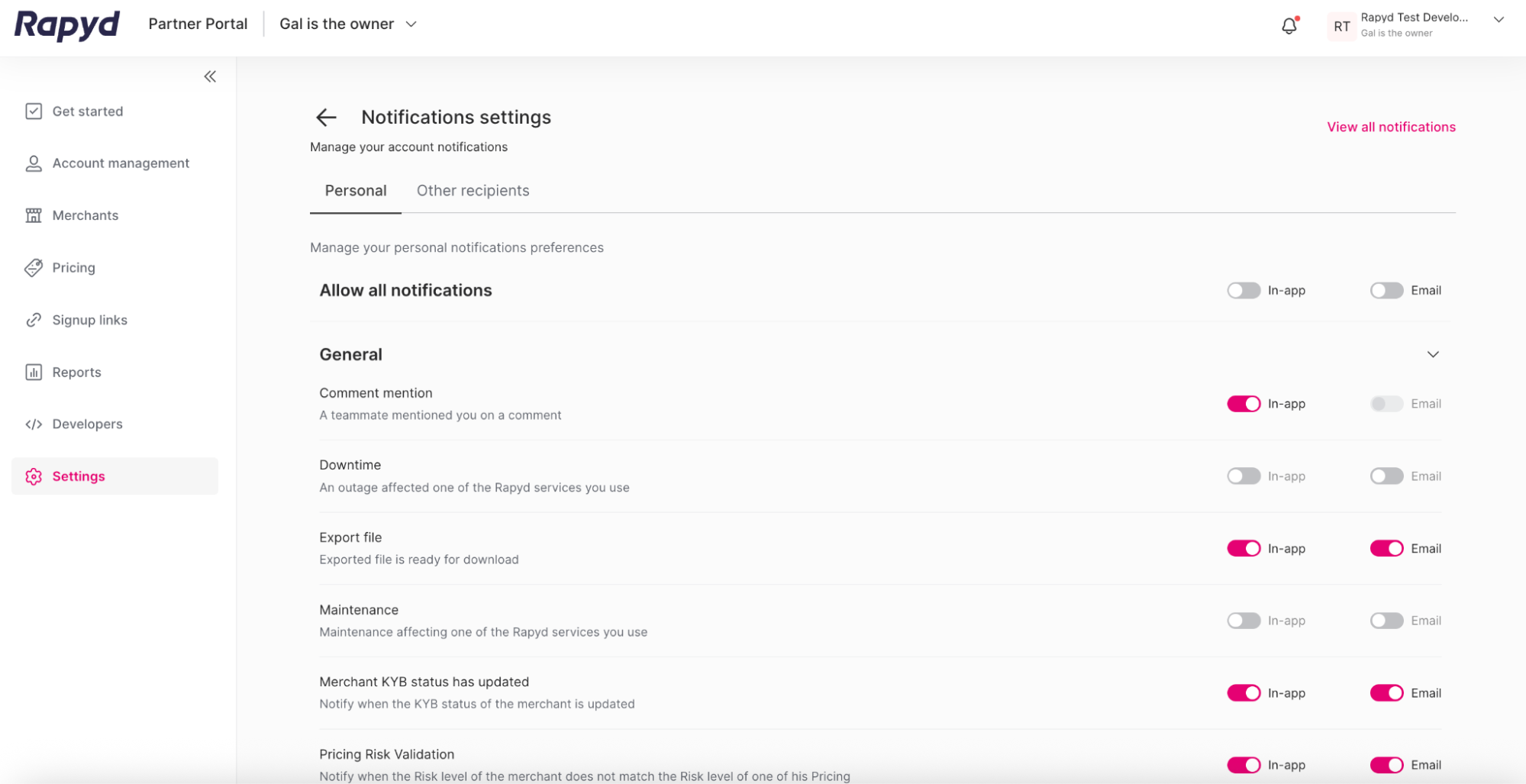
Task: Select the Account management sidebar icon
Action: [x=34, y=163]
